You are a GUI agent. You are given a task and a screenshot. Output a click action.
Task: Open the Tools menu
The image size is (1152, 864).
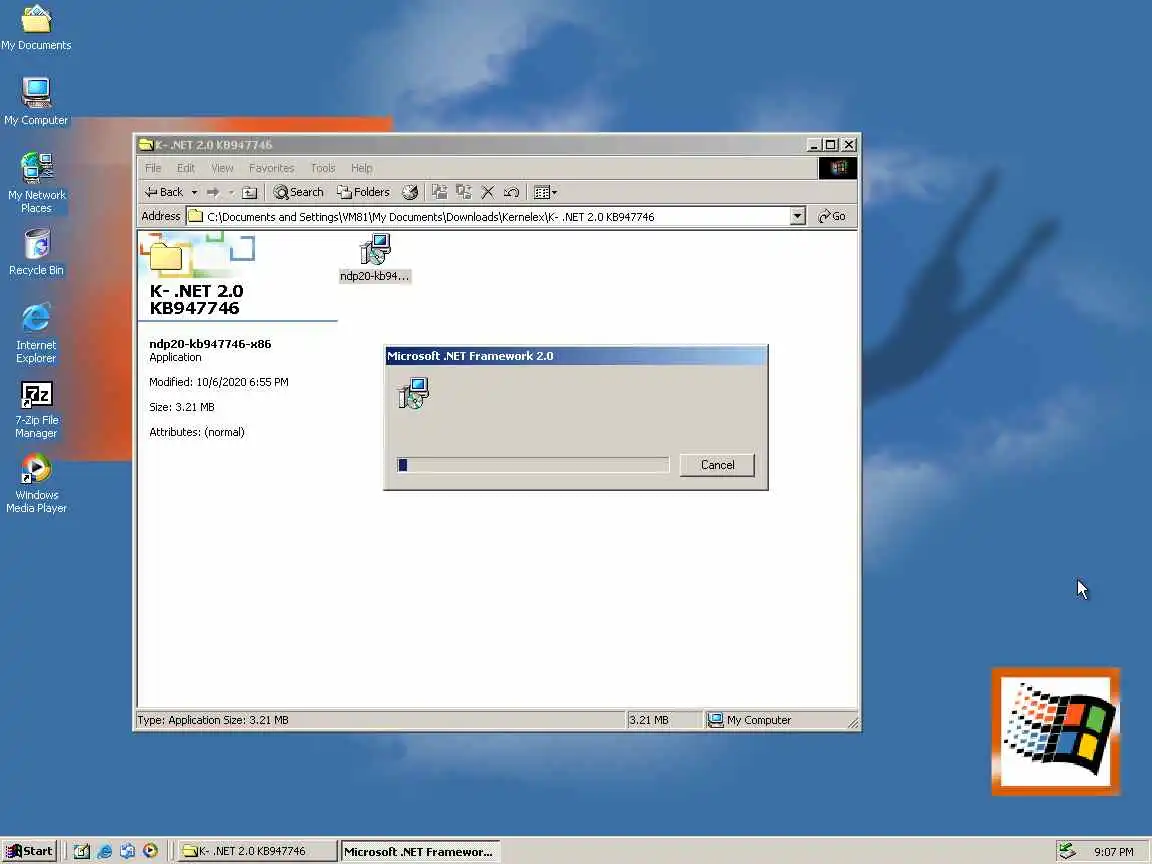tap(323, 168)
